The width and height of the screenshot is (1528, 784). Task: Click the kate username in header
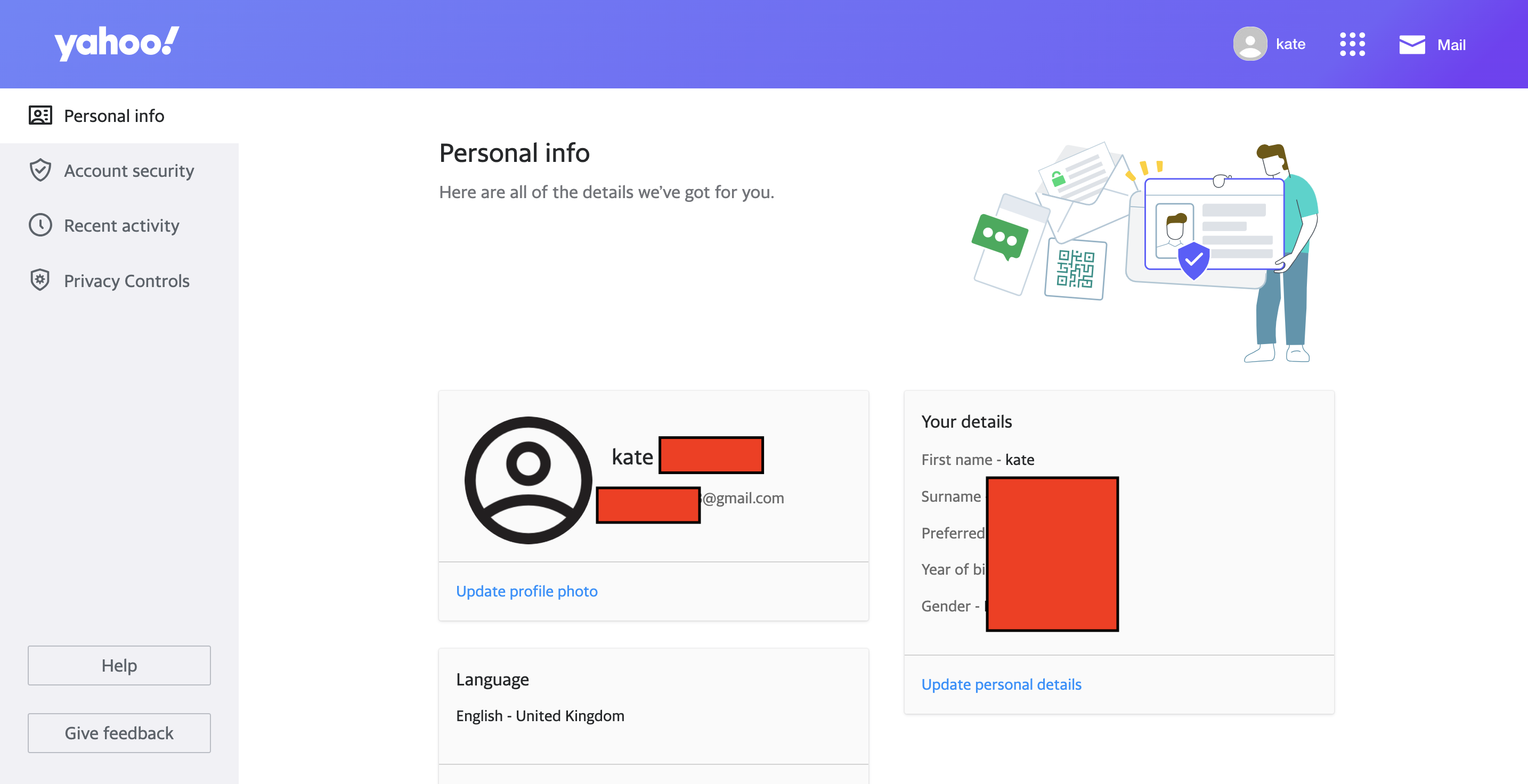point(1290,45)
